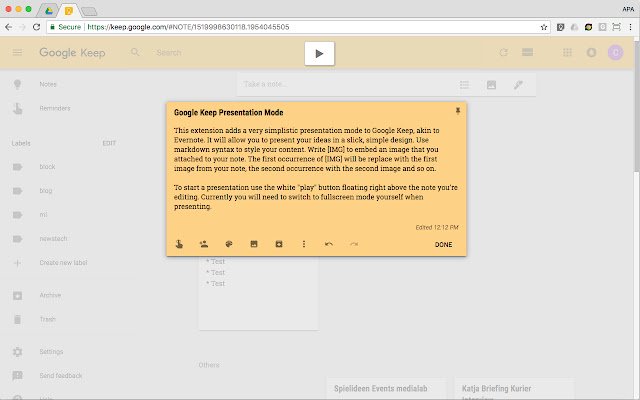640x400 pixels.
Task: Open the main hamburger menu
Action: click(17, 52)
